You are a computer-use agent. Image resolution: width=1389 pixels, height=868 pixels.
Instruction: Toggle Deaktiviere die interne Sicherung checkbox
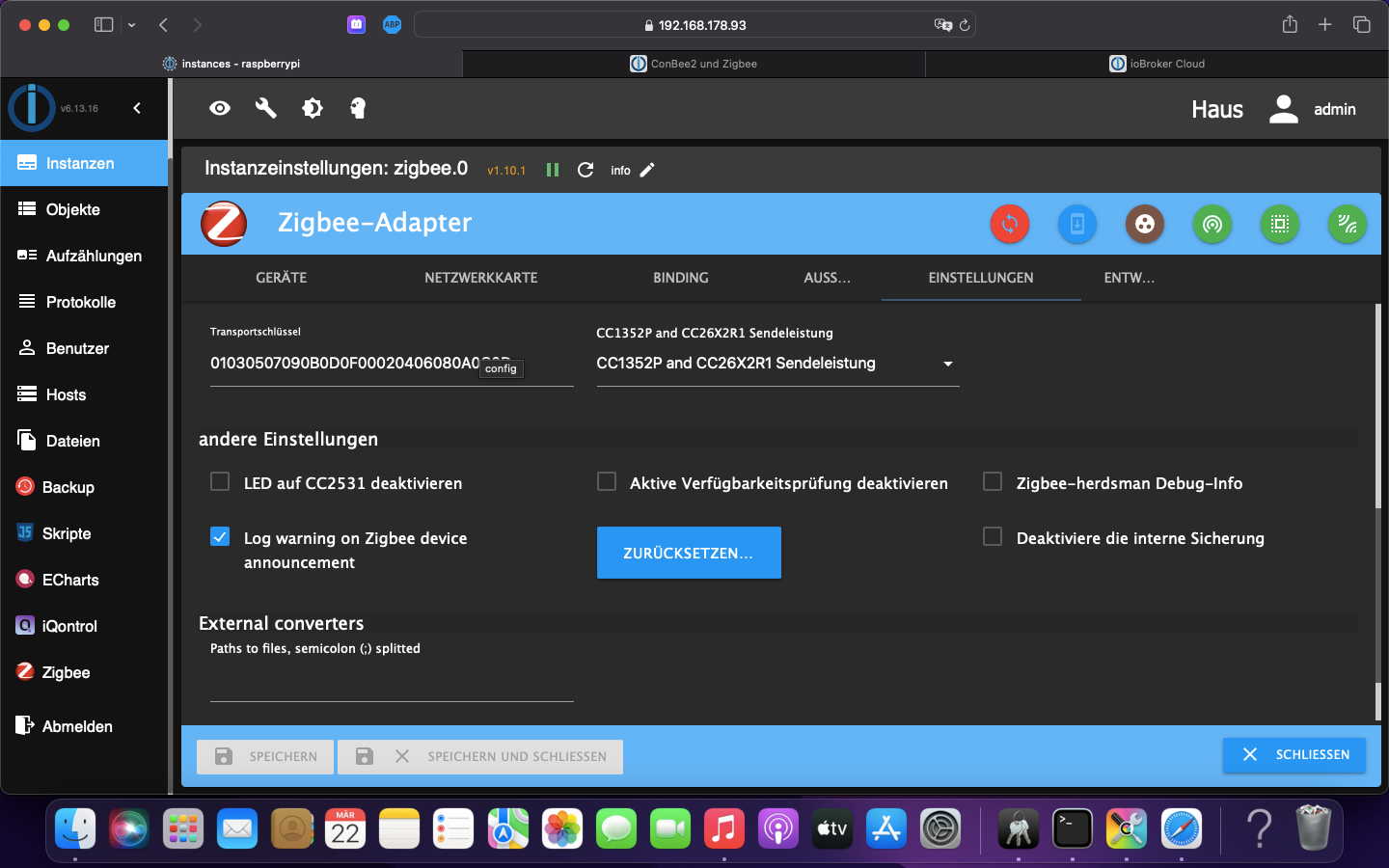[x=993, y=536]
